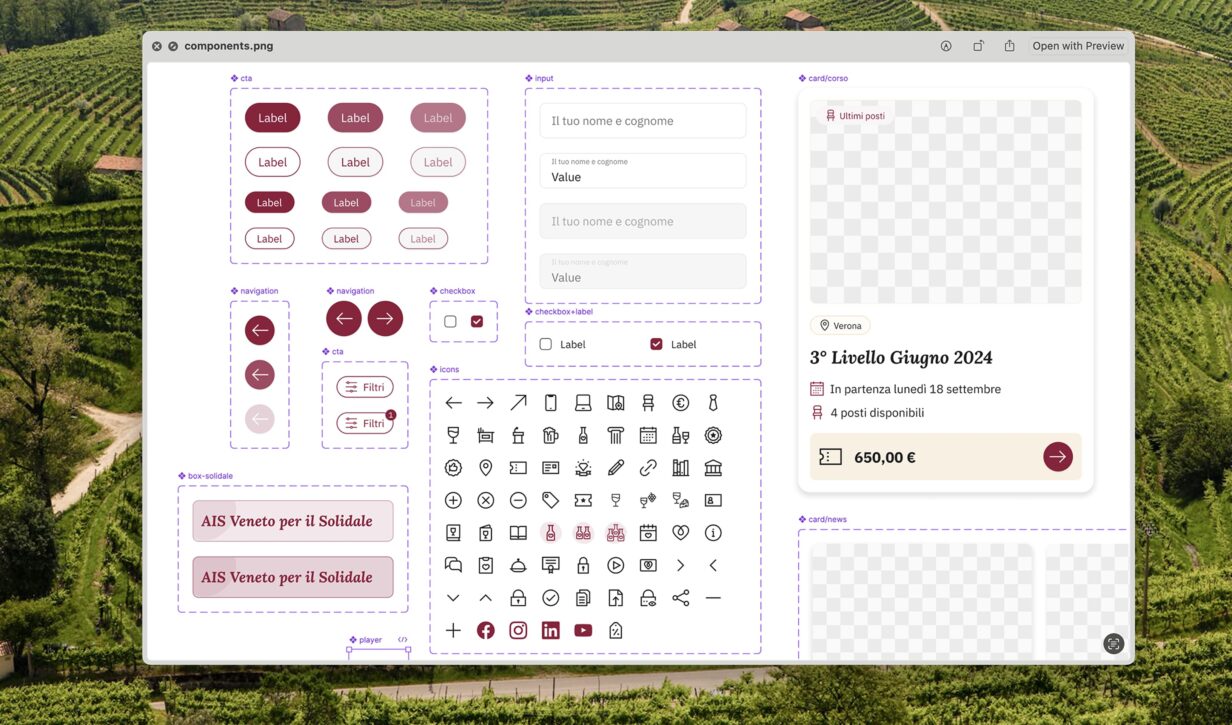Untick the checked box in the checkbox component
The width and height of the screenshot is (1232, 725).
(x=477, y=322)
